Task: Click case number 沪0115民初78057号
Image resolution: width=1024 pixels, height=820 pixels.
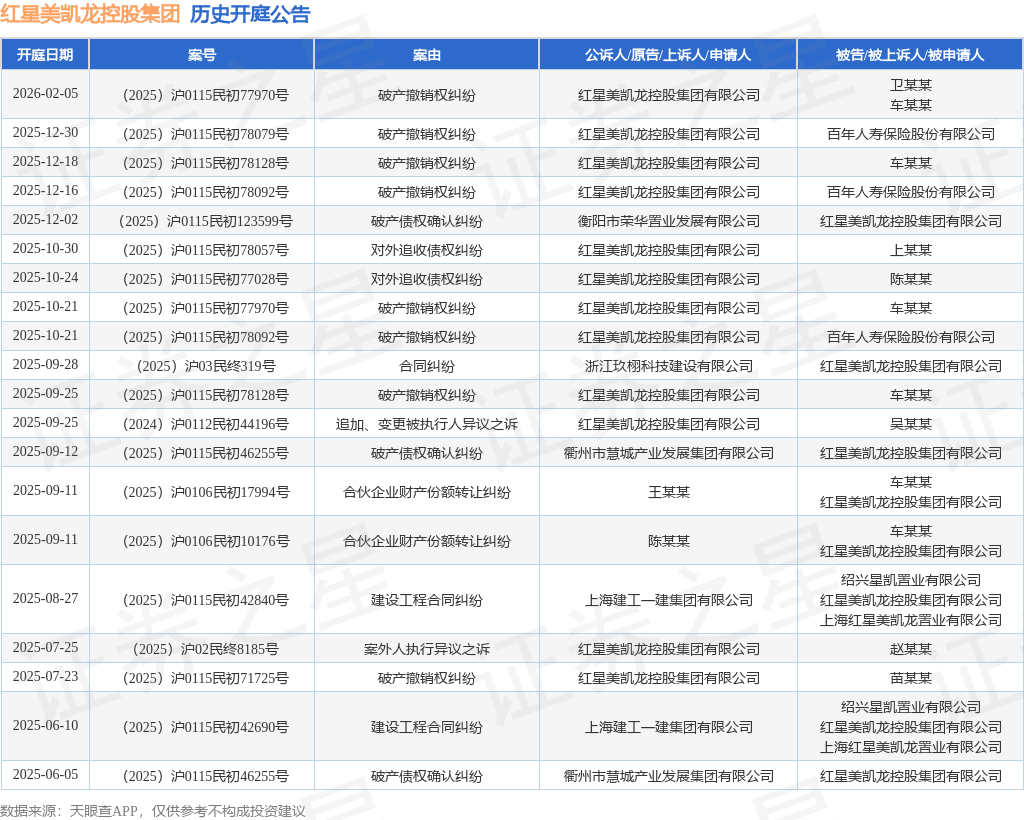Action: 205,250
